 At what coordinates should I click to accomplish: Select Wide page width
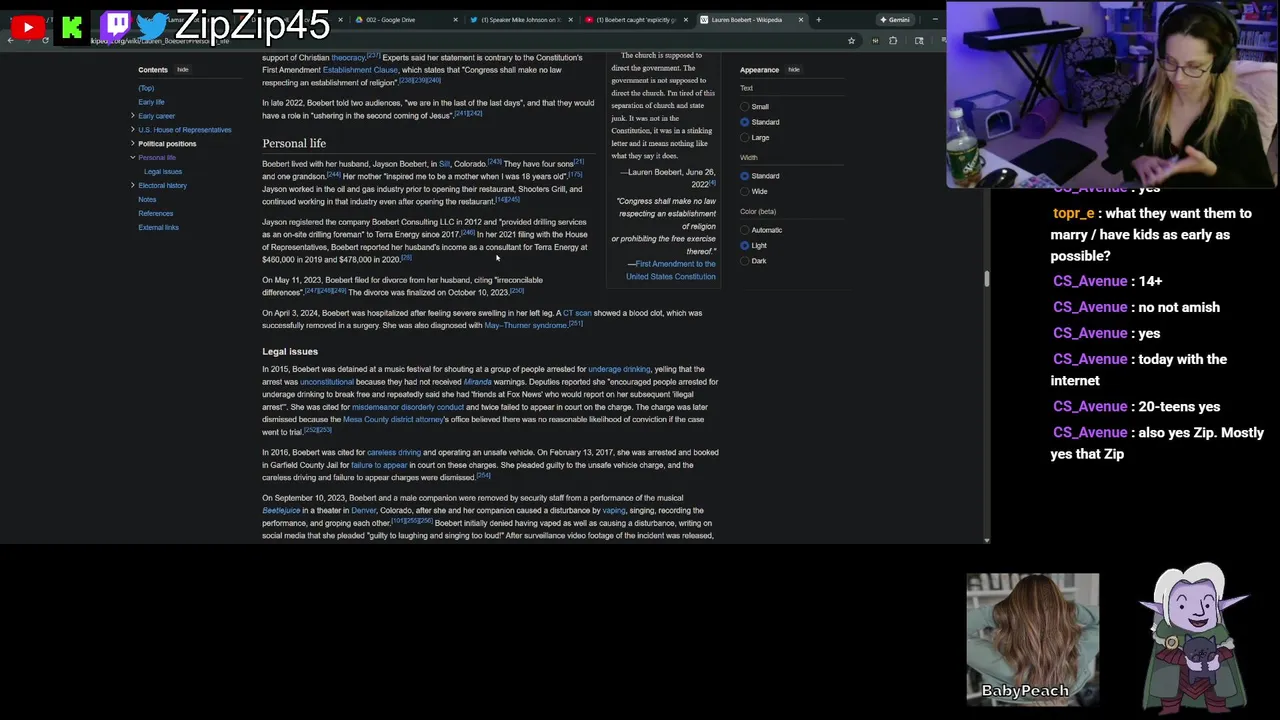(744, 192)
